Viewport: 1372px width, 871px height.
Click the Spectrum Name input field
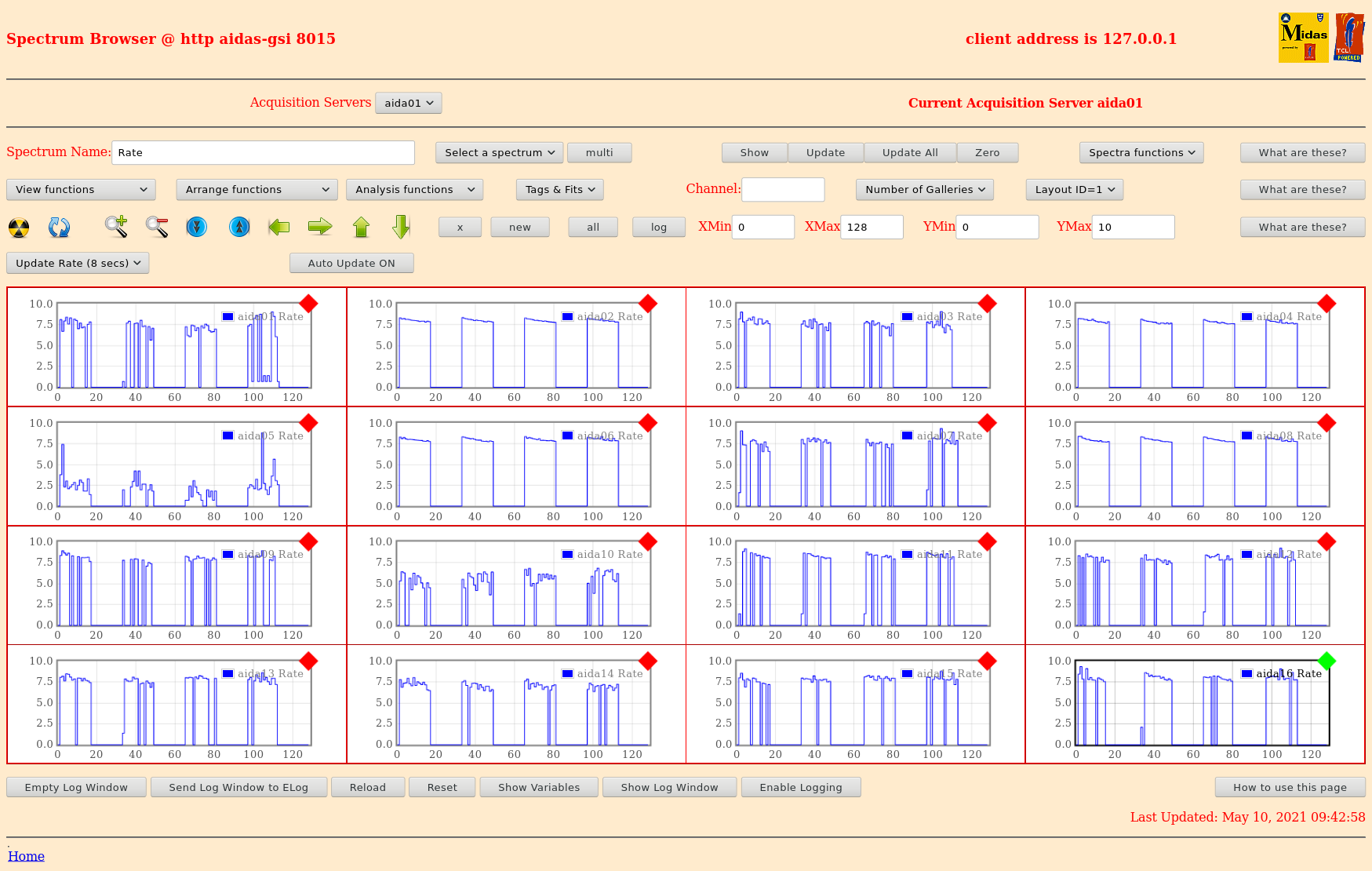[263, 153]
